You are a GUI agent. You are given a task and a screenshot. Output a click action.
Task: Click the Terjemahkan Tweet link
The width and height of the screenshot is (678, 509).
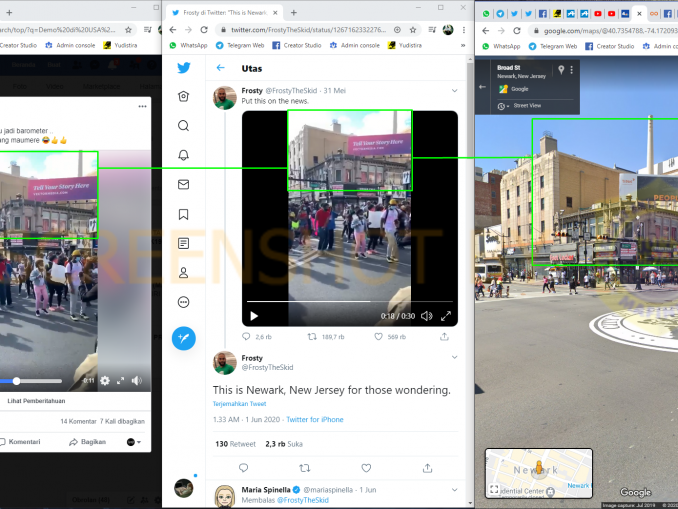(x=239, y=403)
